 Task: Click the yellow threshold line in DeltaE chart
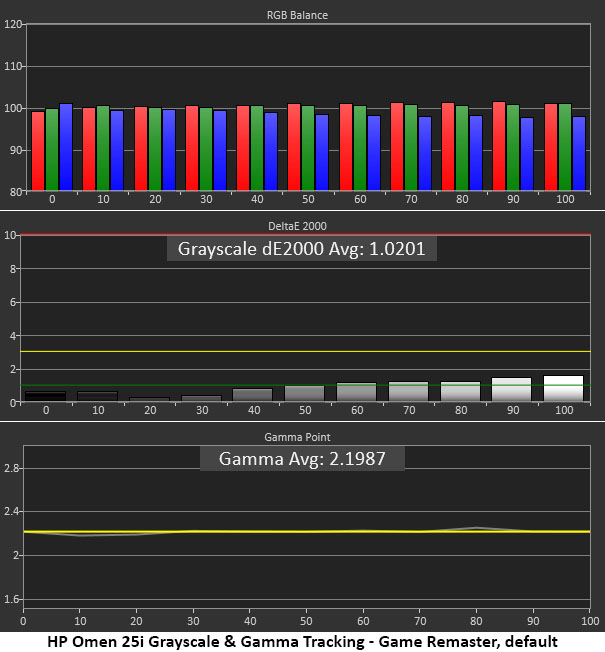click(306, 352)
